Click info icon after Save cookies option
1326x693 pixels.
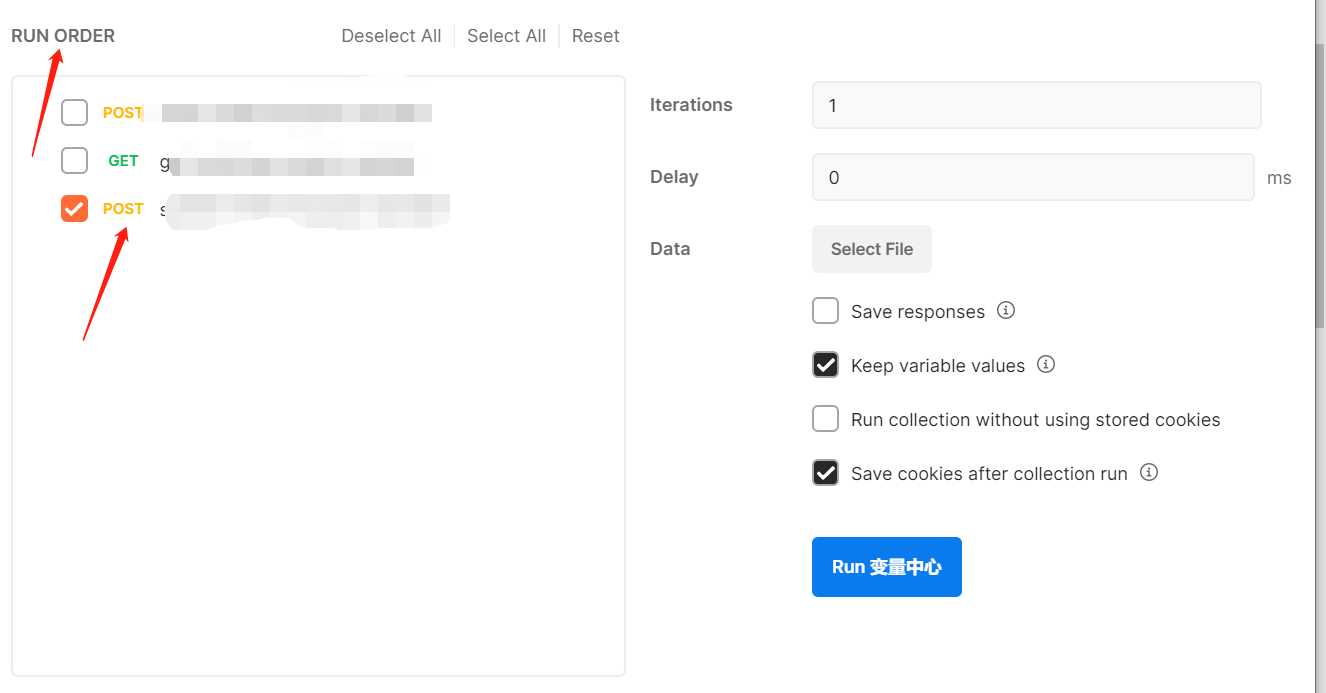coord(1149,473)
